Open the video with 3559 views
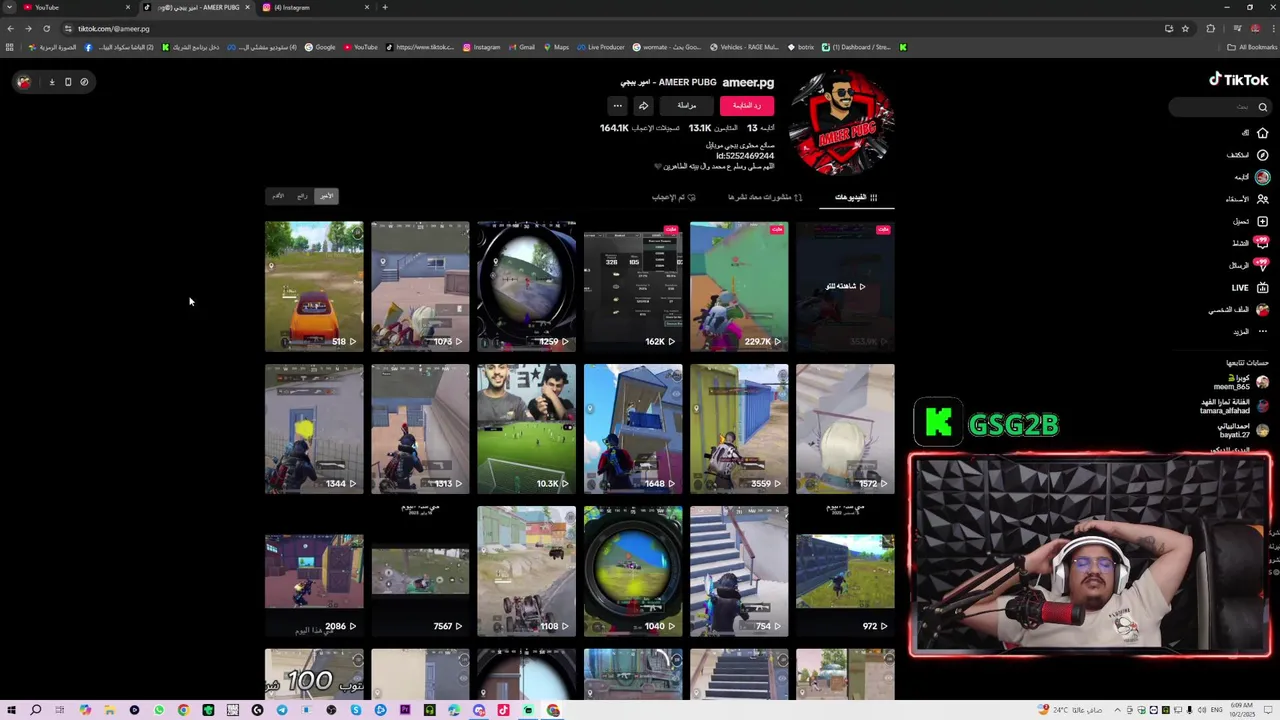 pyautogui.click(x=739, y=429)
